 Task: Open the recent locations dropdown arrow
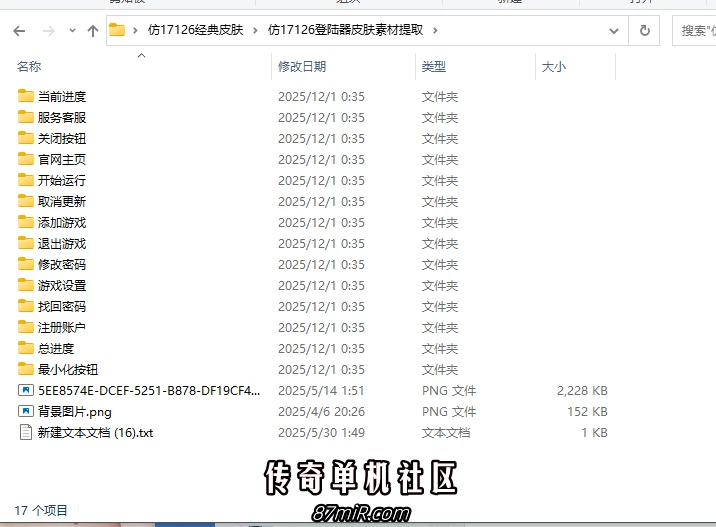tap(72, 31)
